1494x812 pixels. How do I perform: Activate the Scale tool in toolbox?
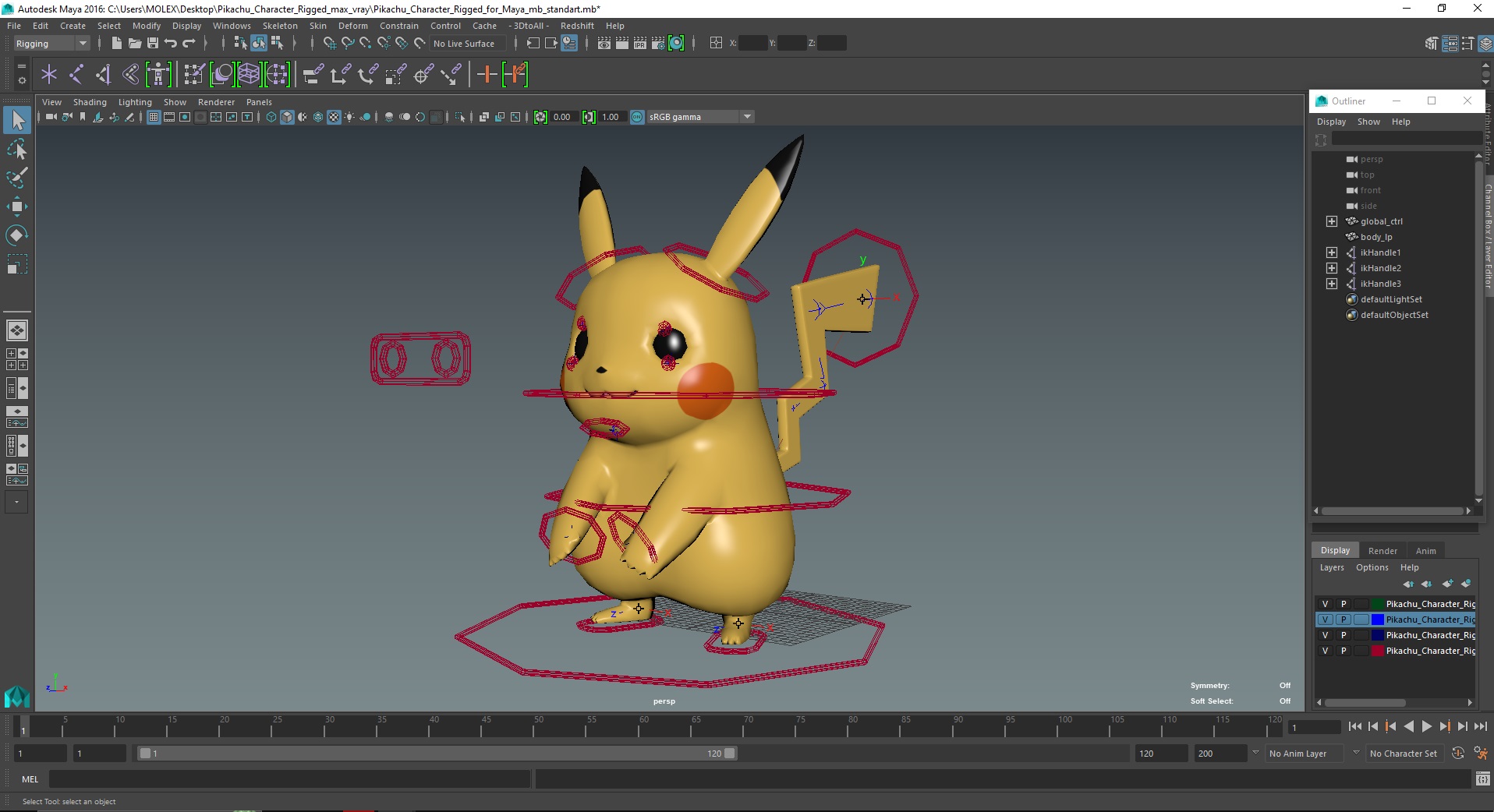click(x=17, y=264)
